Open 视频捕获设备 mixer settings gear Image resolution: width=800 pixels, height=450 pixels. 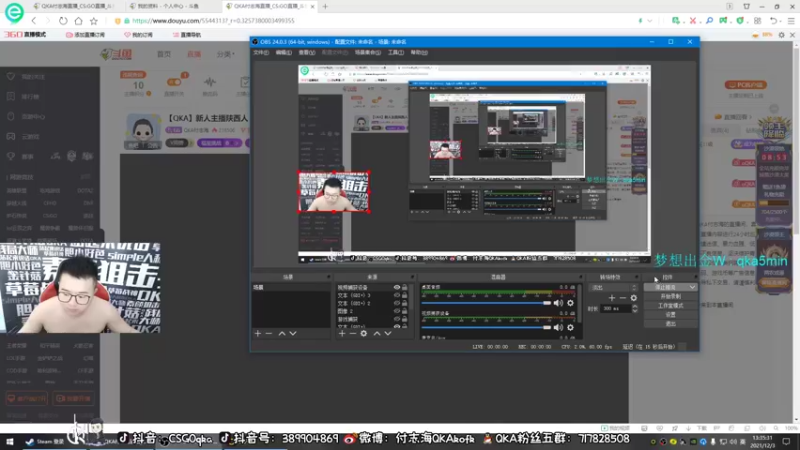click(570, 328)
